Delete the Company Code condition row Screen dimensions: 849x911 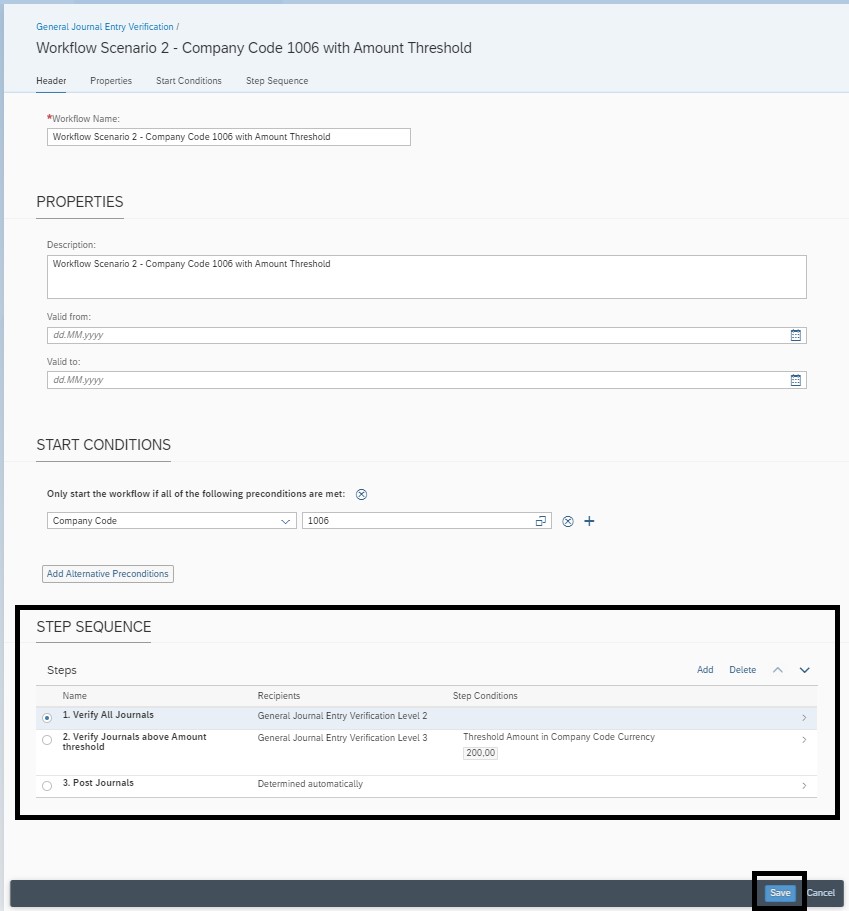[568, 521]
